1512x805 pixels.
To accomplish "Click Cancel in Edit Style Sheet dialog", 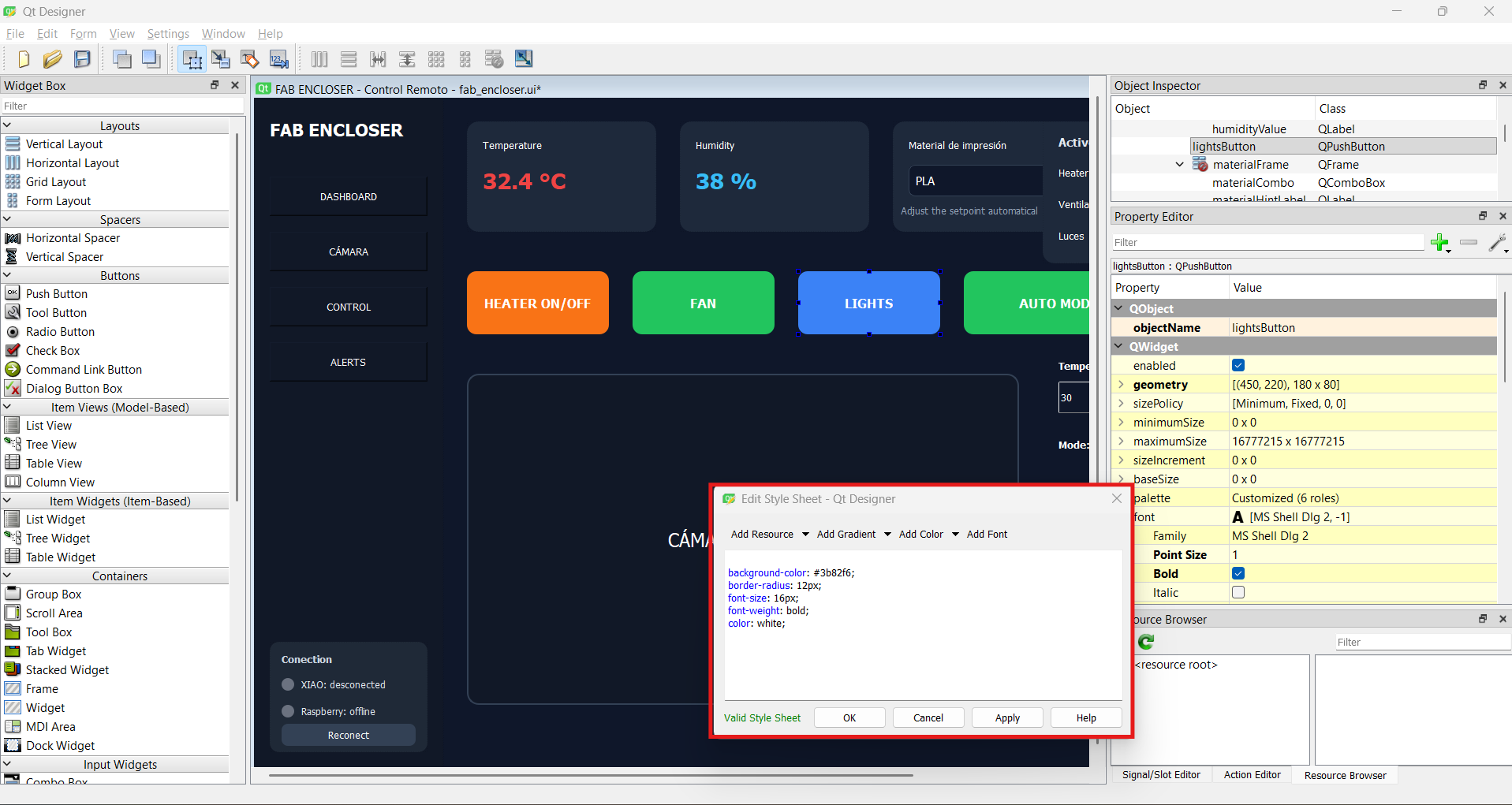I will point(928,717).
